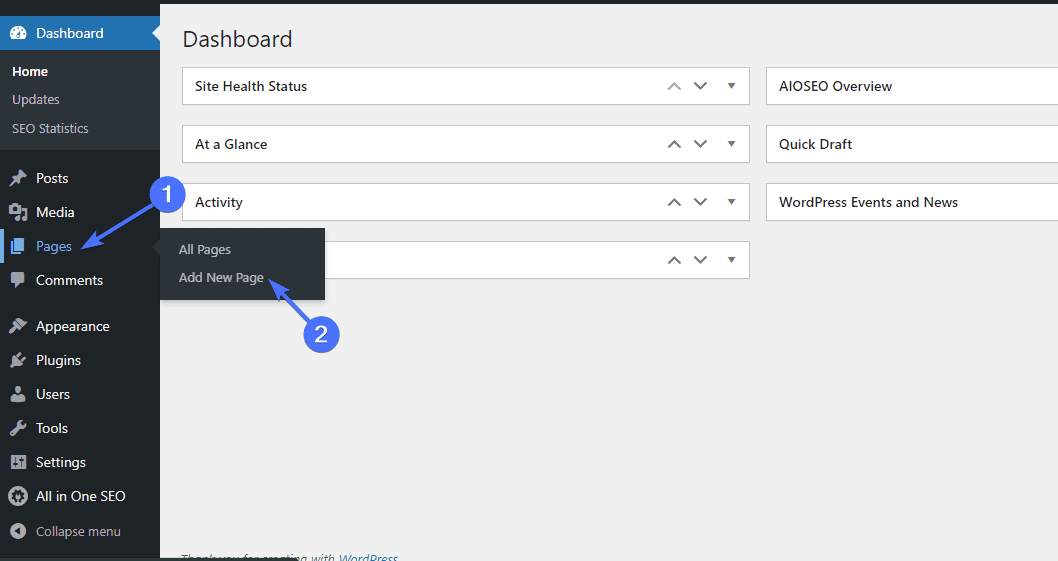Select the Pages icon in sidebar
The height and width of the screenshot is (561, 1058).
18,246
